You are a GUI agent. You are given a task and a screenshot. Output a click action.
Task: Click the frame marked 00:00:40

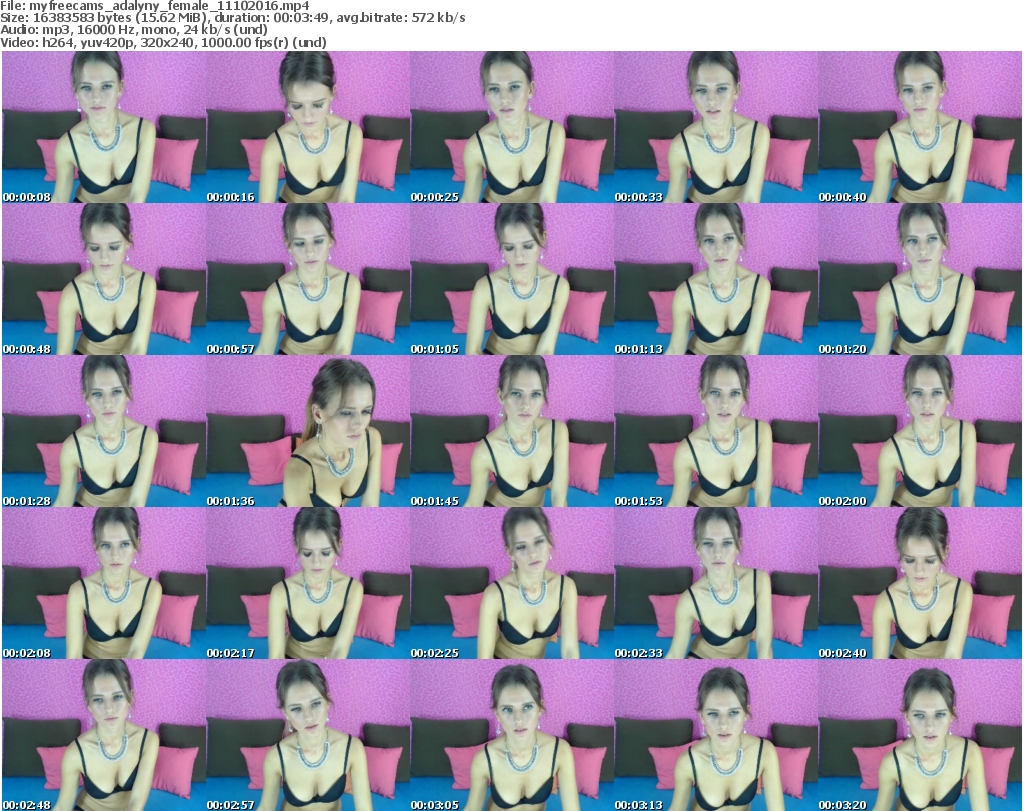[x=920, y=128]
